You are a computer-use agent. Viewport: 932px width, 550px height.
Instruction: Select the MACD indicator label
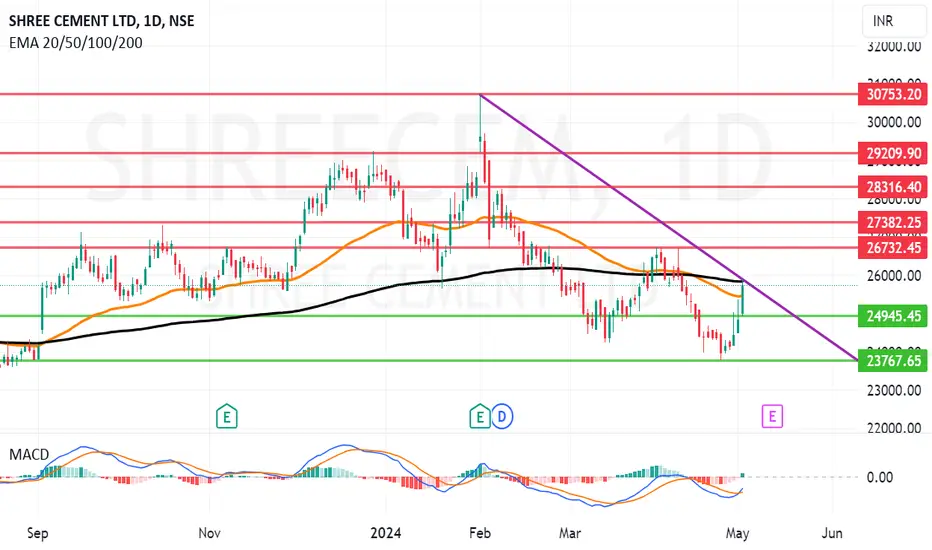tap(29, 455)
